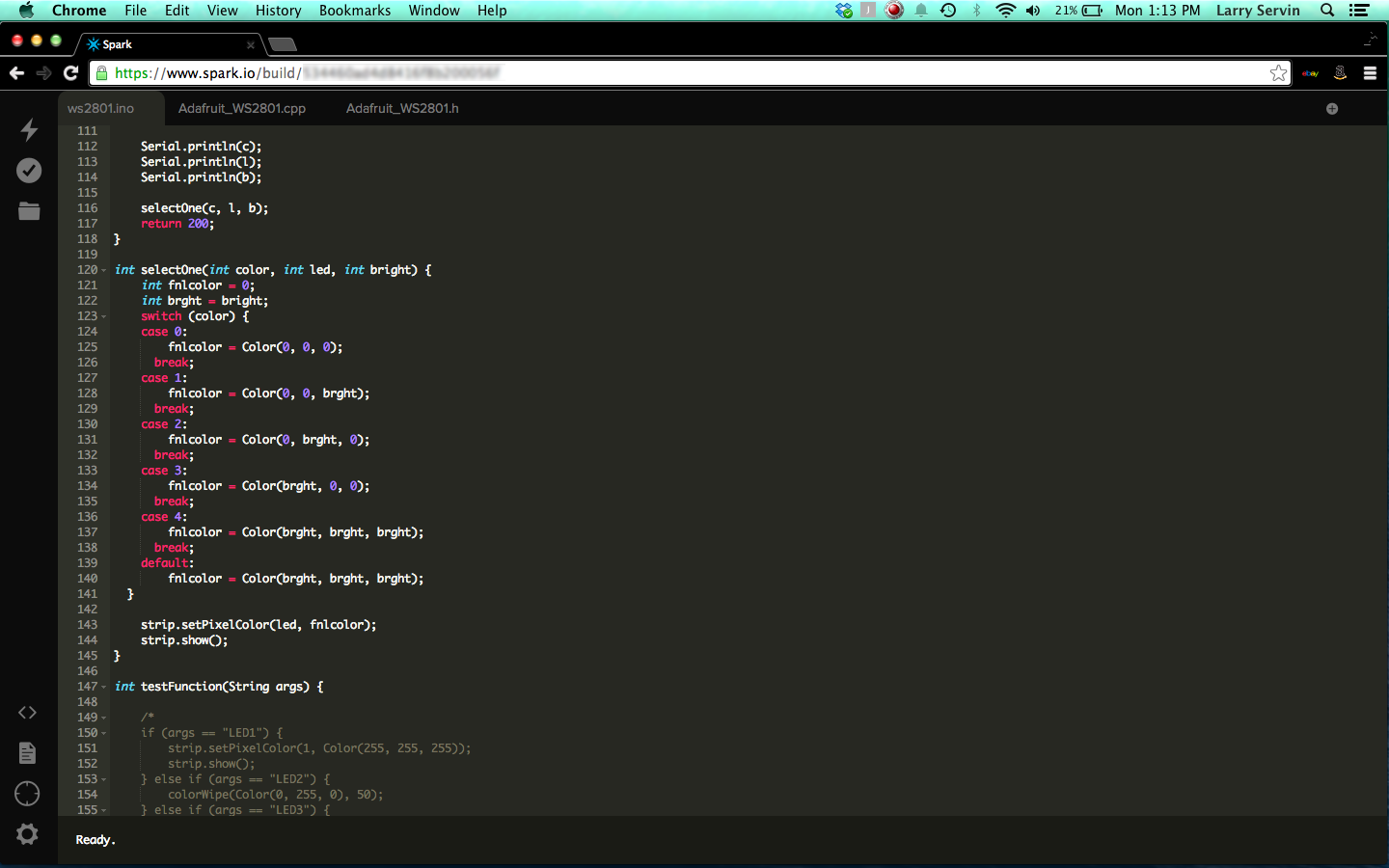Click the strip.show(); line at 144
The width and height of the screenshot is (1389, 868).
coord(184,640)
